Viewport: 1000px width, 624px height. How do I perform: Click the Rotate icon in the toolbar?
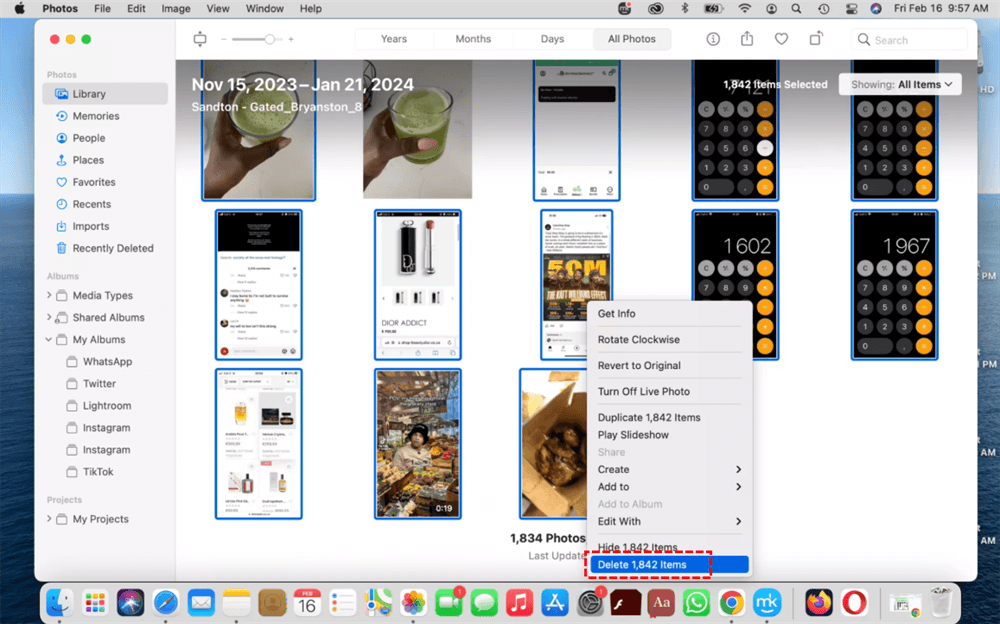click(816, 39)
